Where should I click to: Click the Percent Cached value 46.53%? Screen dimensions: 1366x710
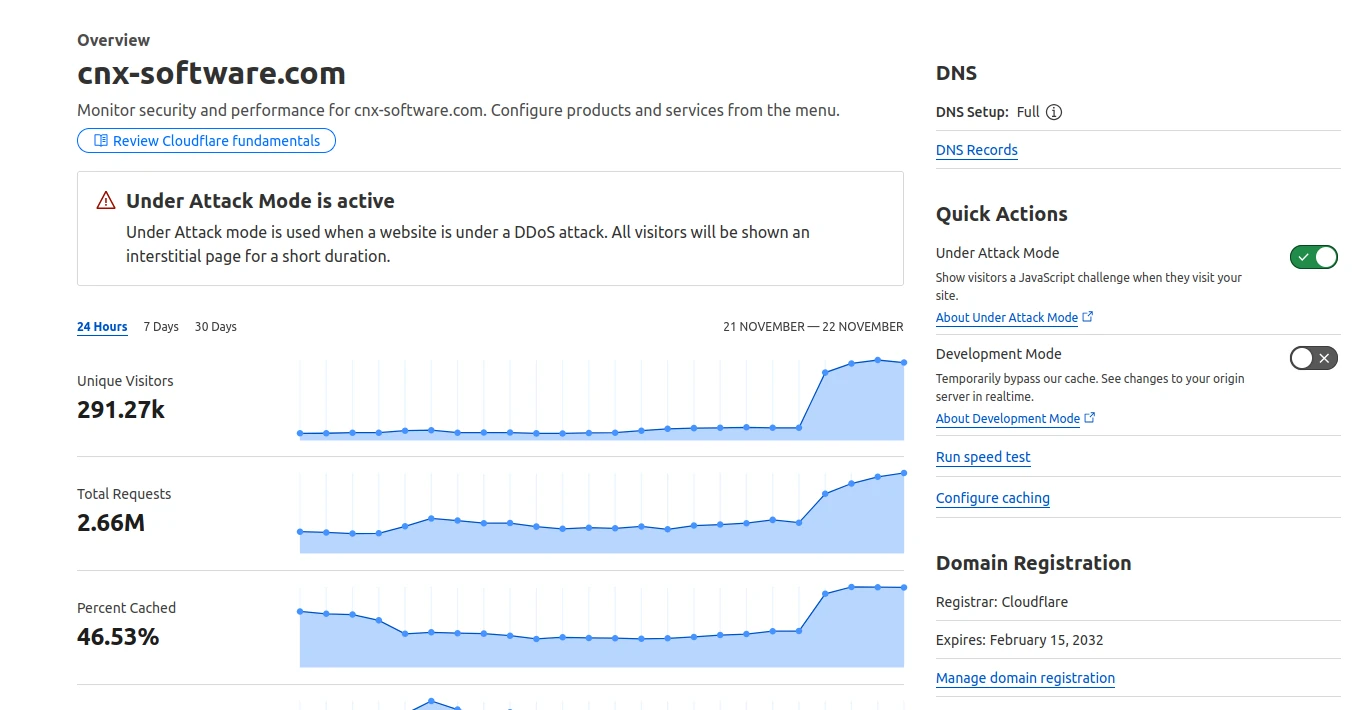[x=118, y=636]
